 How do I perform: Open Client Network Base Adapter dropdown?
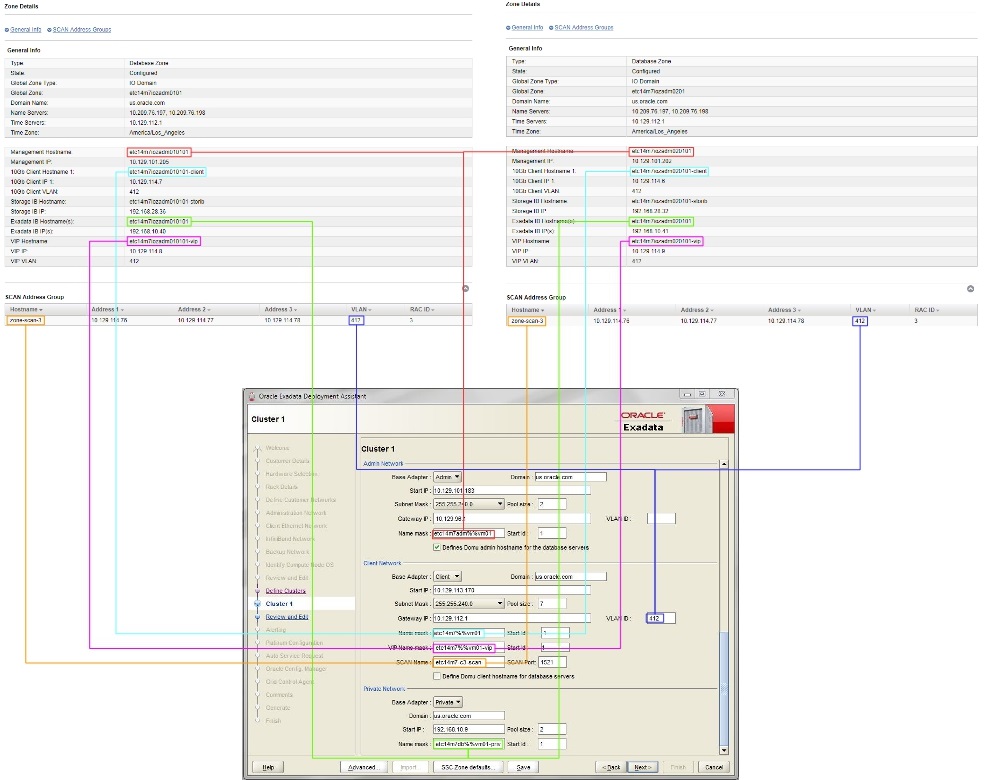[448, 577]
